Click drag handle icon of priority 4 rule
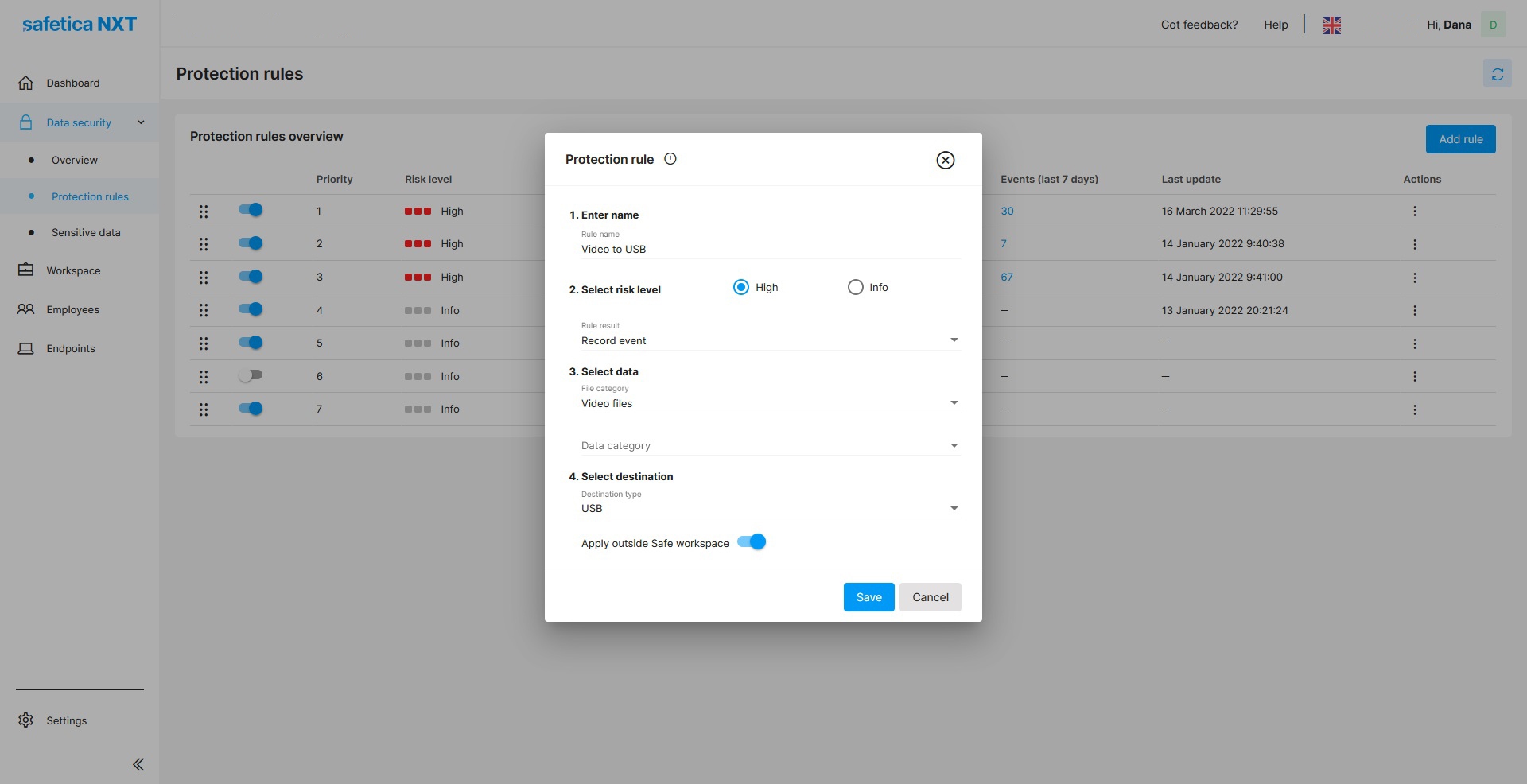The image size is (1527, 784). [204, 310]
